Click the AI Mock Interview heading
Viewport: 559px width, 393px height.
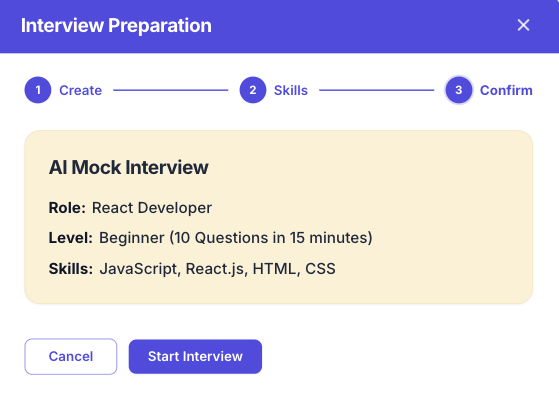(x=128, y=167)
